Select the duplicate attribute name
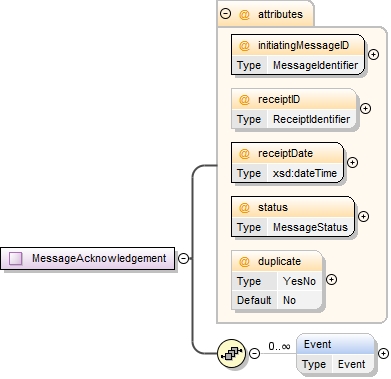 [x=279, y=261]
